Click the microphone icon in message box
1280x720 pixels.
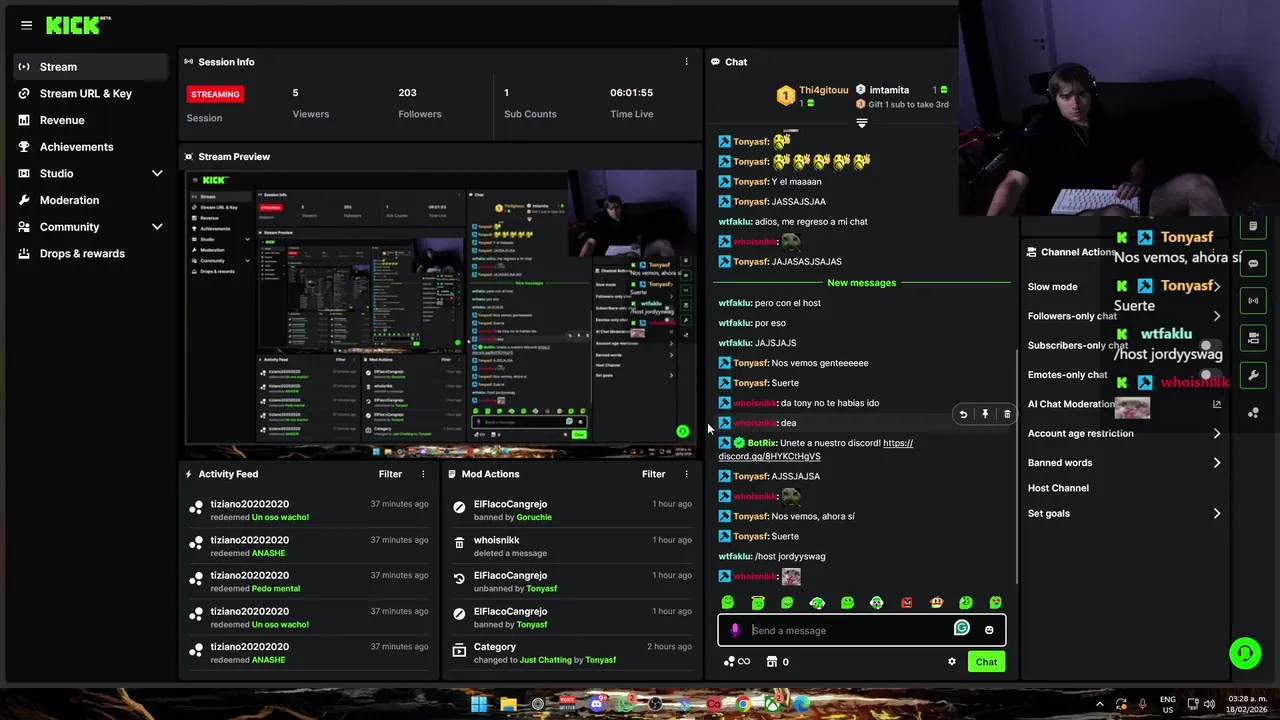click(735, 630)
